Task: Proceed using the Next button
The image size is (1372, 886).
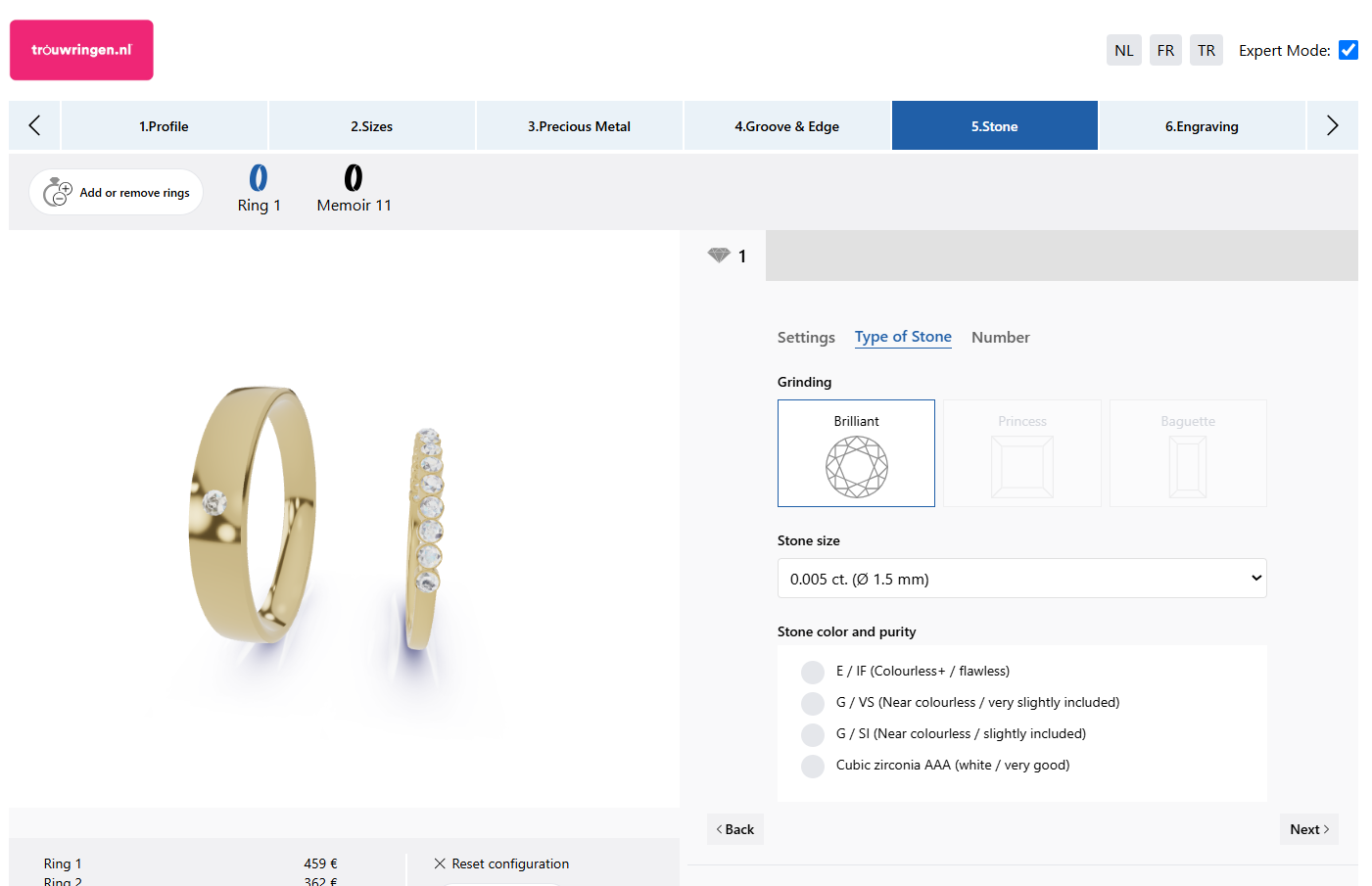Action: click(x=1308, y=828)
